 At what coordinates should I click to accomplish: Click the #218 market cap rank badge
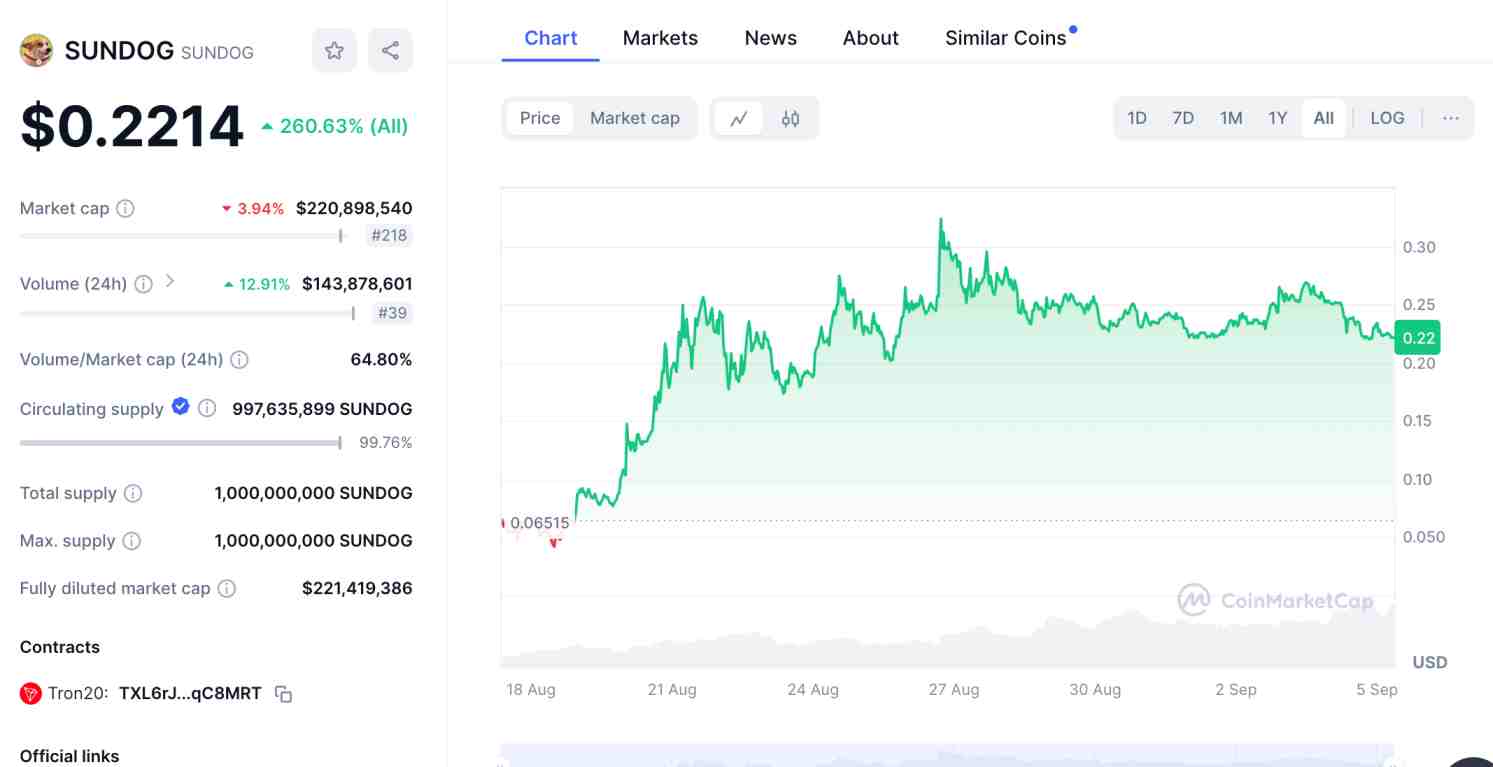[389, 236]
